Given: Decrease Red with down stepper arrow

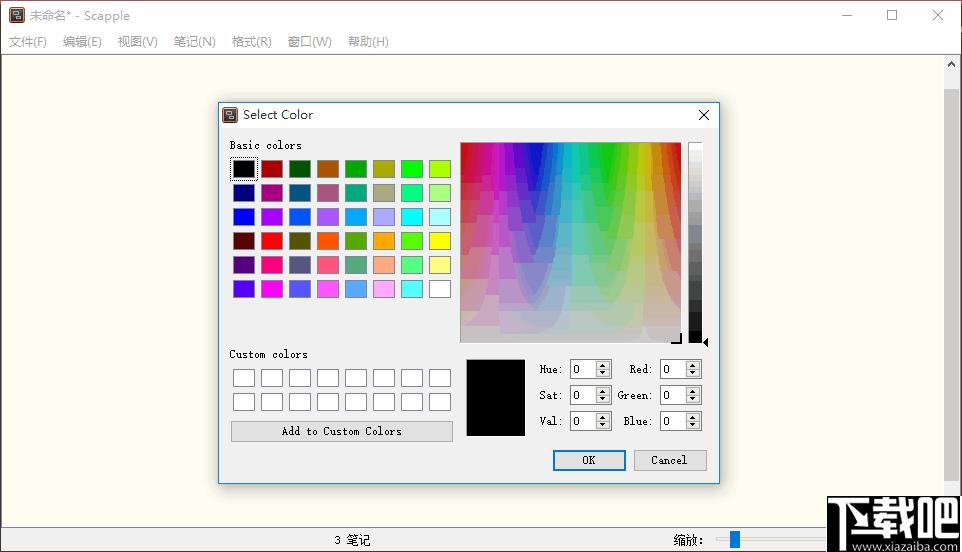Looking at the screenshot, I should [693, 374].
